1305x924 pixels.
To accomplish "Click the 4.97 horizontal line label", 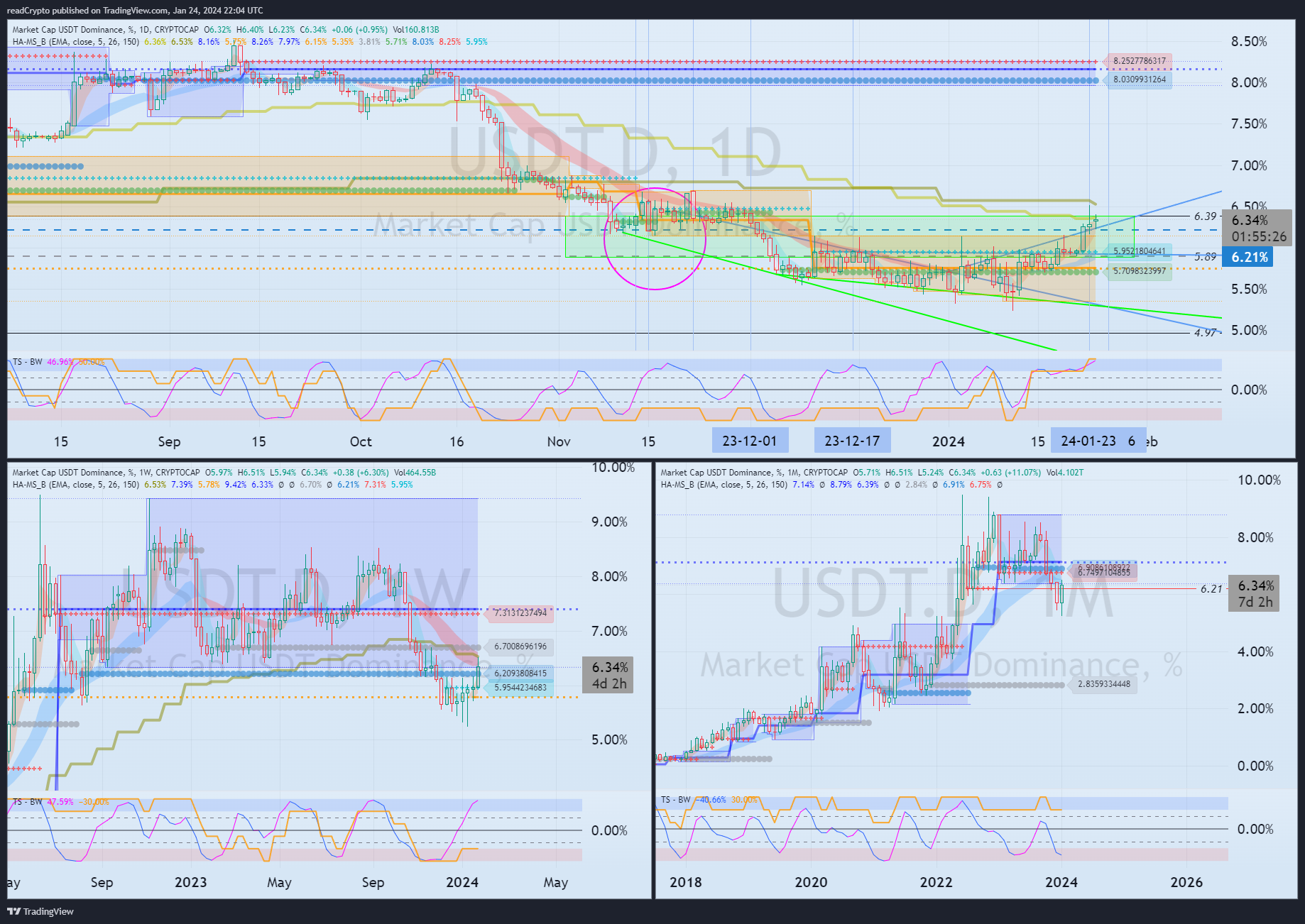I will (x=1205, y=332).
